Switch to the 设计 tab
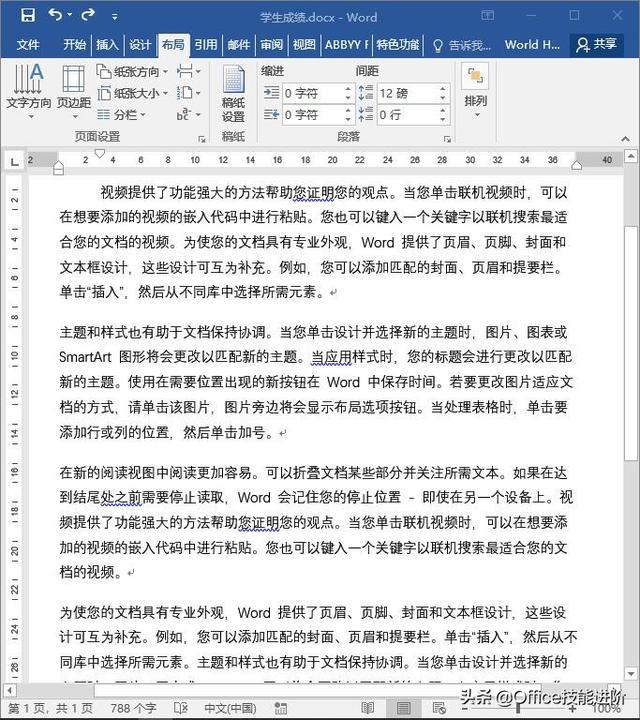640x720 pixels. [x=140, y=45]
